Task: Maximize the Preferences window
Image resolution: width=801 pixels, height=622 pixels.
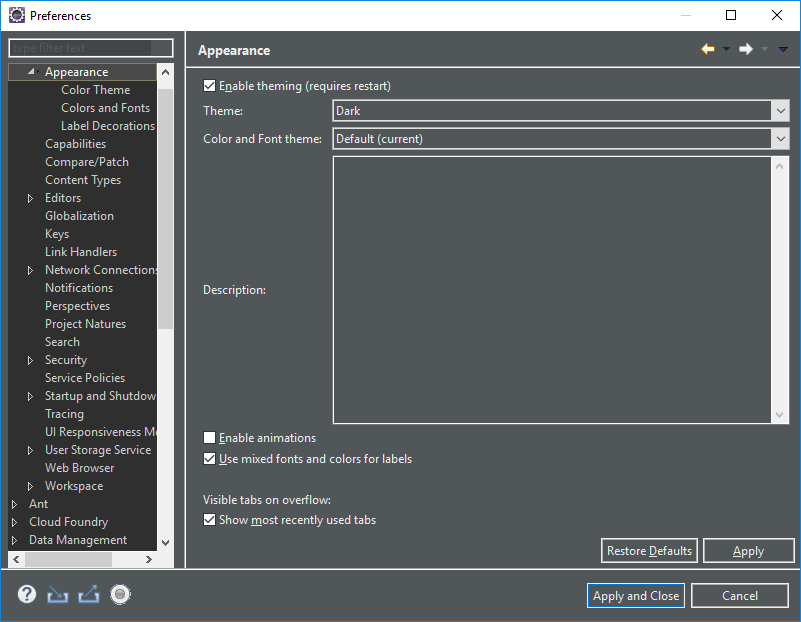Action: point(731,15)
